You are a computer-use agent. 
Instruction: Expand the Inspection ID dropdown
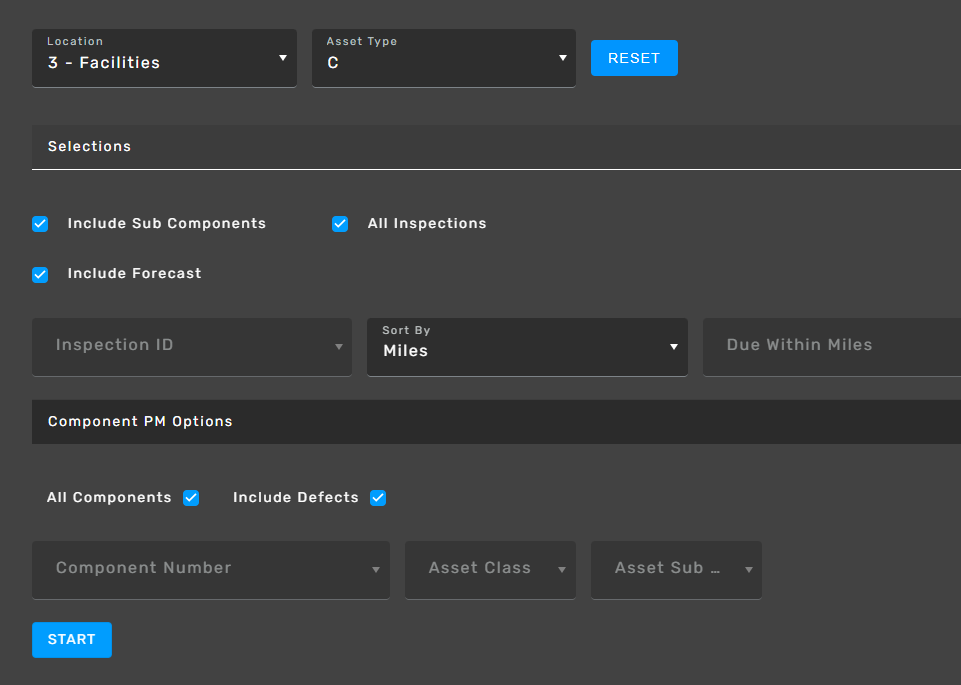tap(191, 346)
